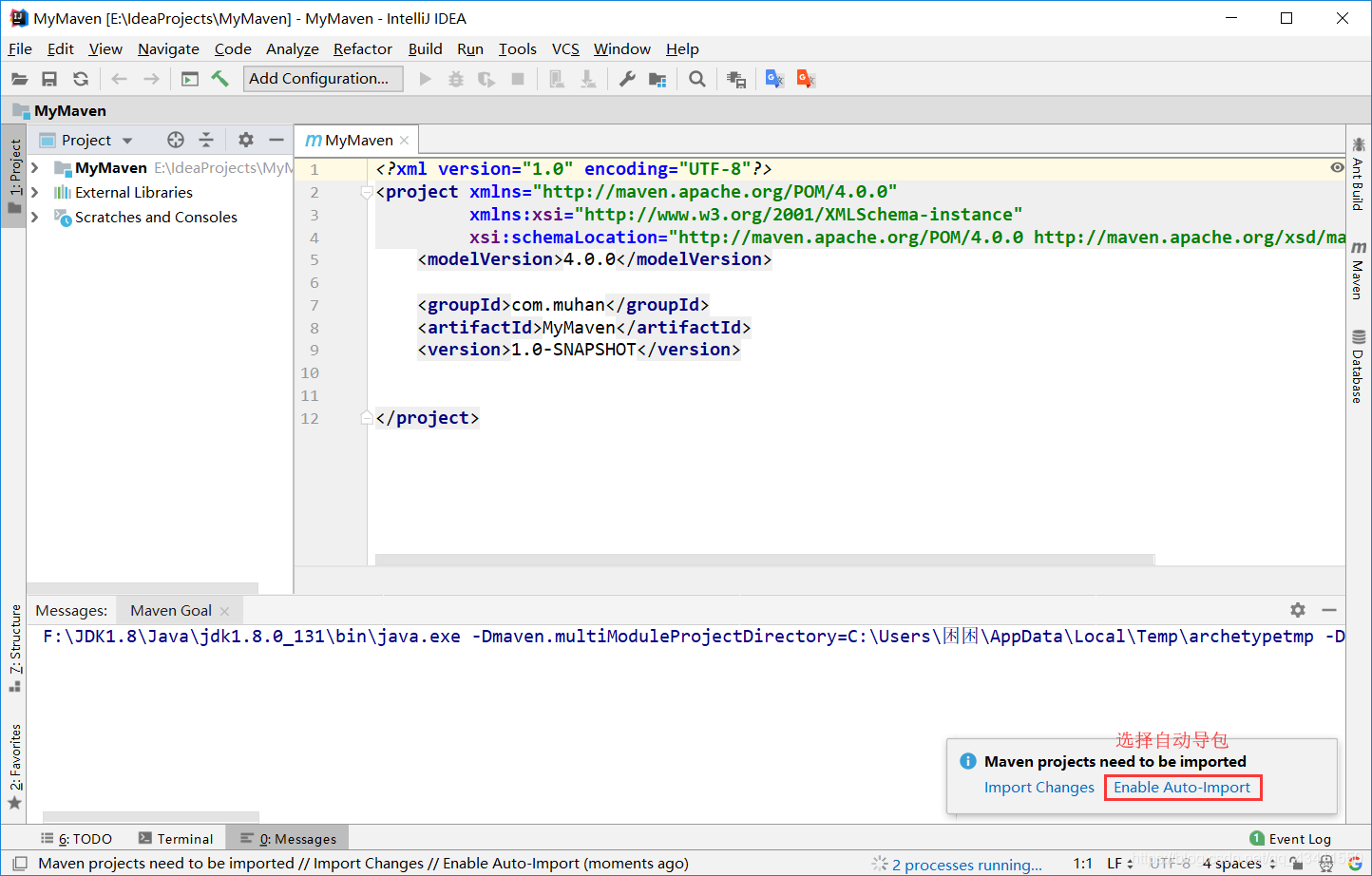Open the LF line separator dropdown

pyautogui.click(x=1120, y=864)
